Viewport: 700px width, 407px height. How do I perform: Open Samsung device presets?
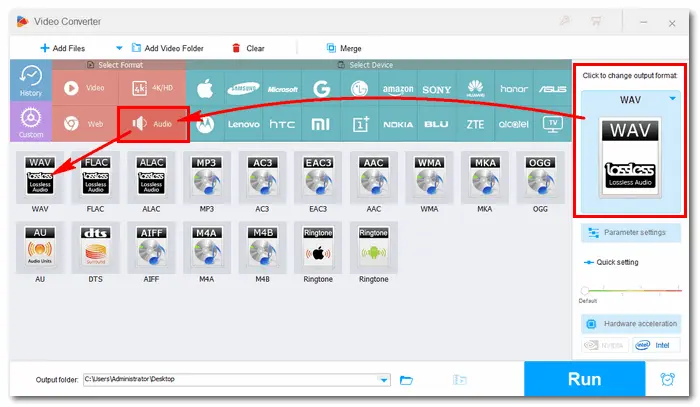click(243, 88)
